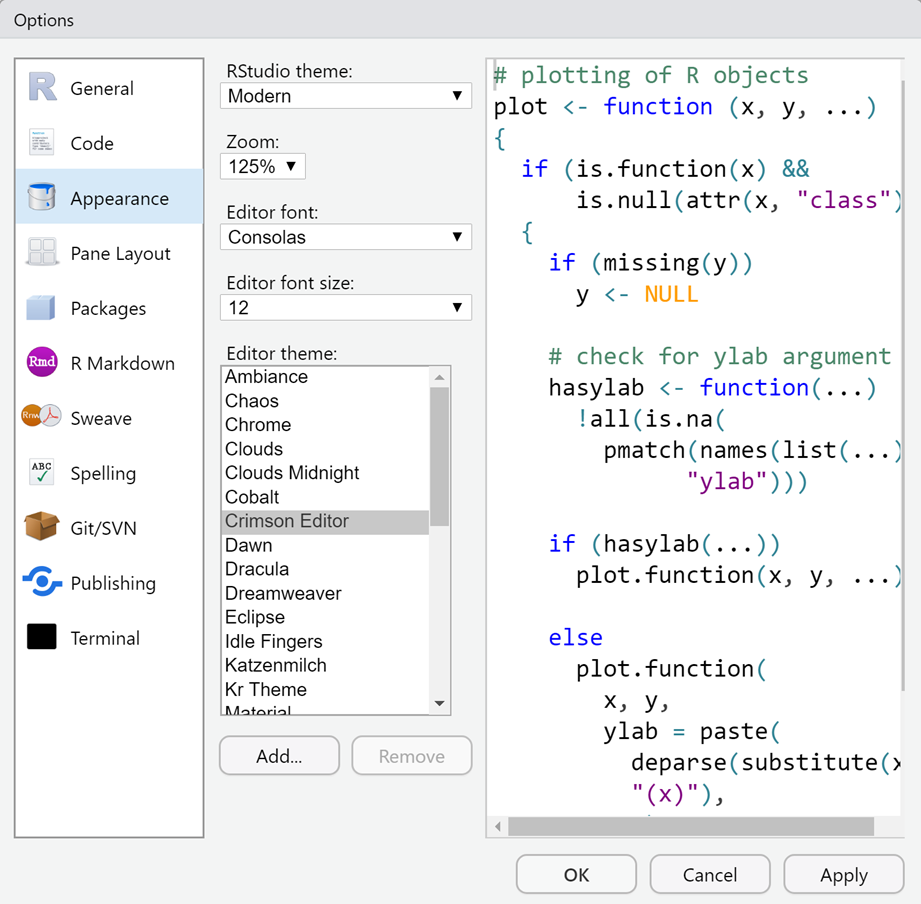This screenshot has height=904, width=921.
Task: Select the Katzenmilch editor theme
Action: pos(325,666)
